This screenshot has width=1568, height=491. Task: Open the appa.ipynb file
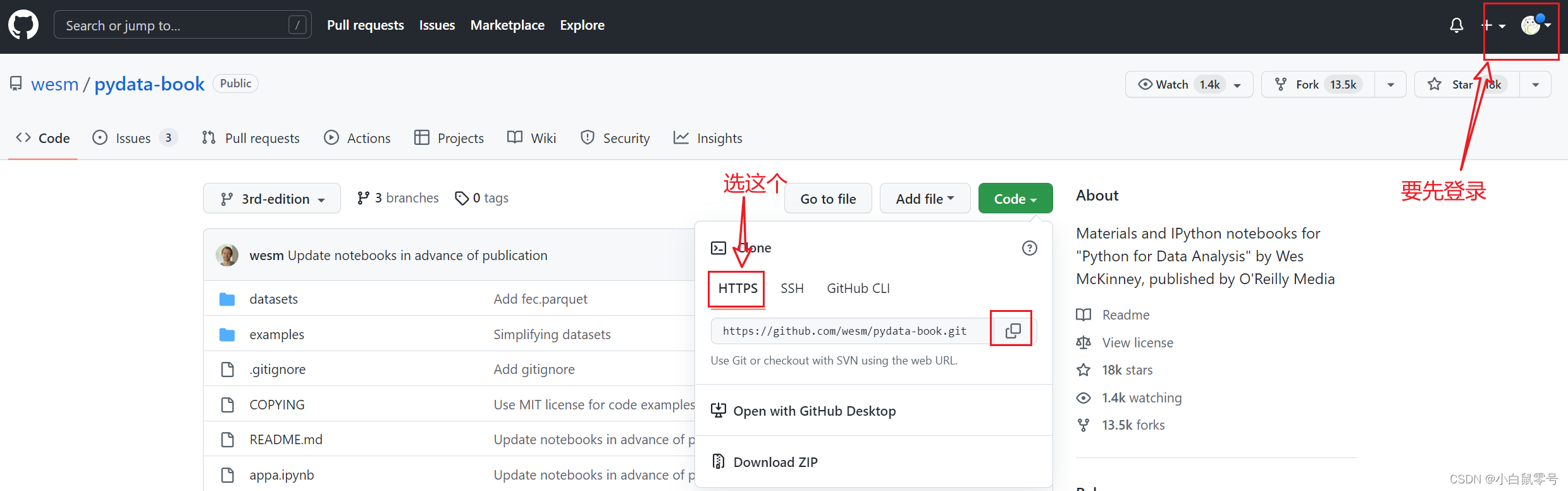tap(281, 475)
